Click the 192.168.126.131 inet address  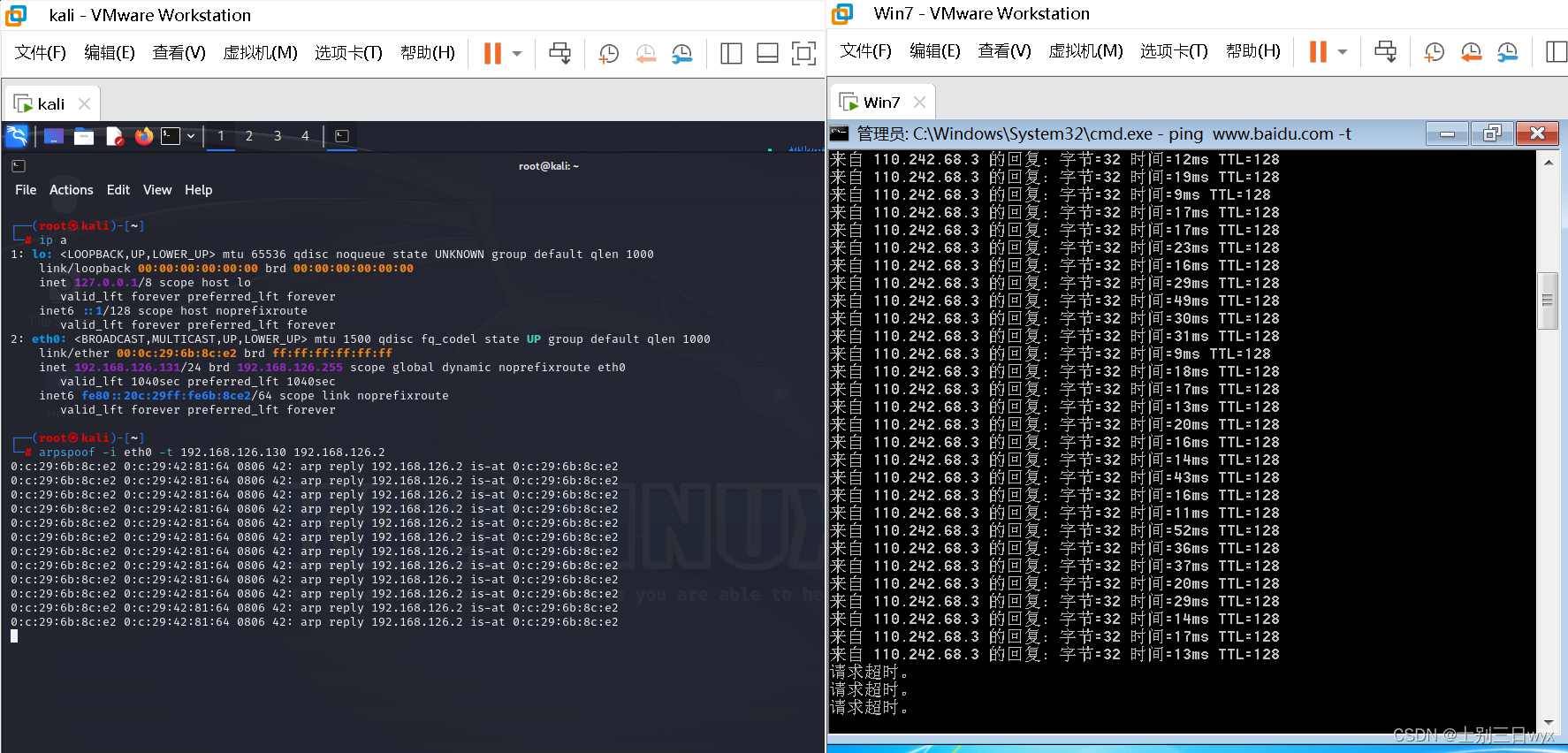coord(127,368)
